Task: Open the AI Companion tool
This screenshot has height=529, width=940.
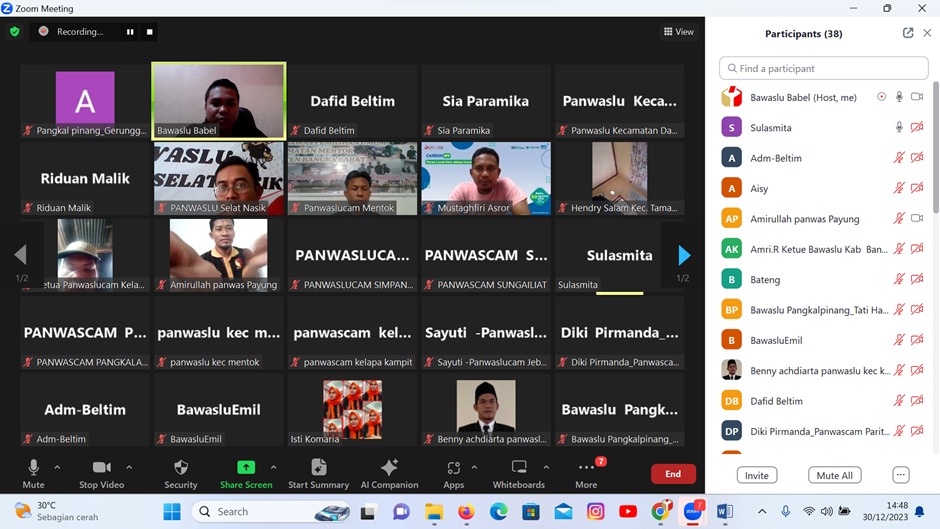Action: [x=389, y=468]
